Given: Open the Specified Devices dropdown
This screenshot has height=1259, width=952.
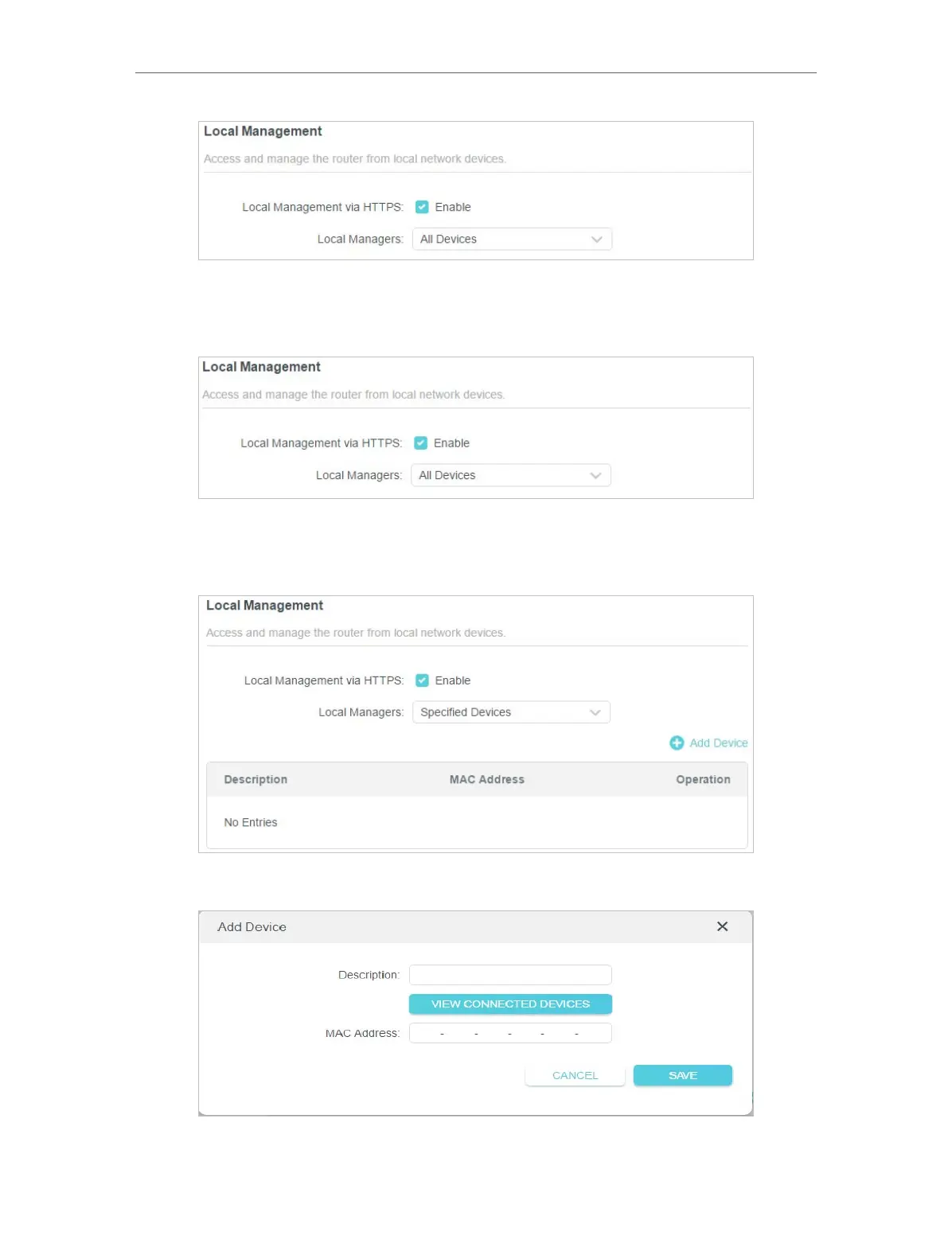Looking at the screenshot, I should coord(511,712).
